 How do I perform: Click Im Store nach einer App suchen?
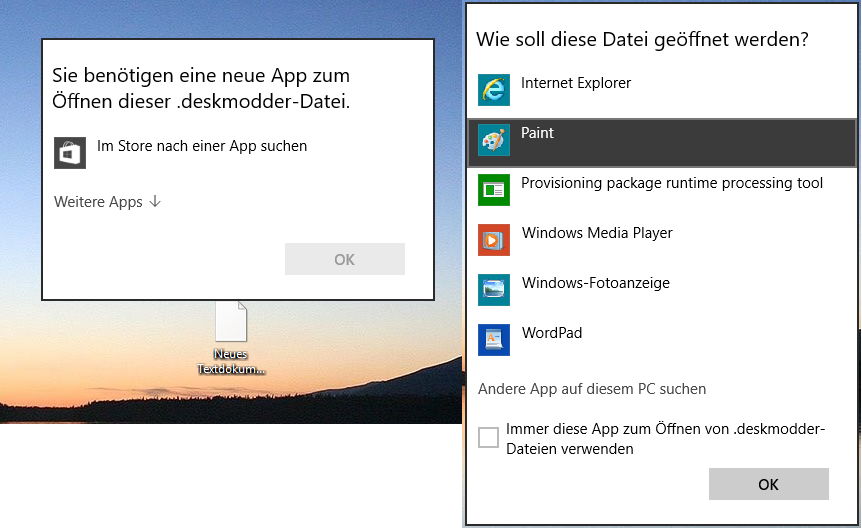[202, 146]
